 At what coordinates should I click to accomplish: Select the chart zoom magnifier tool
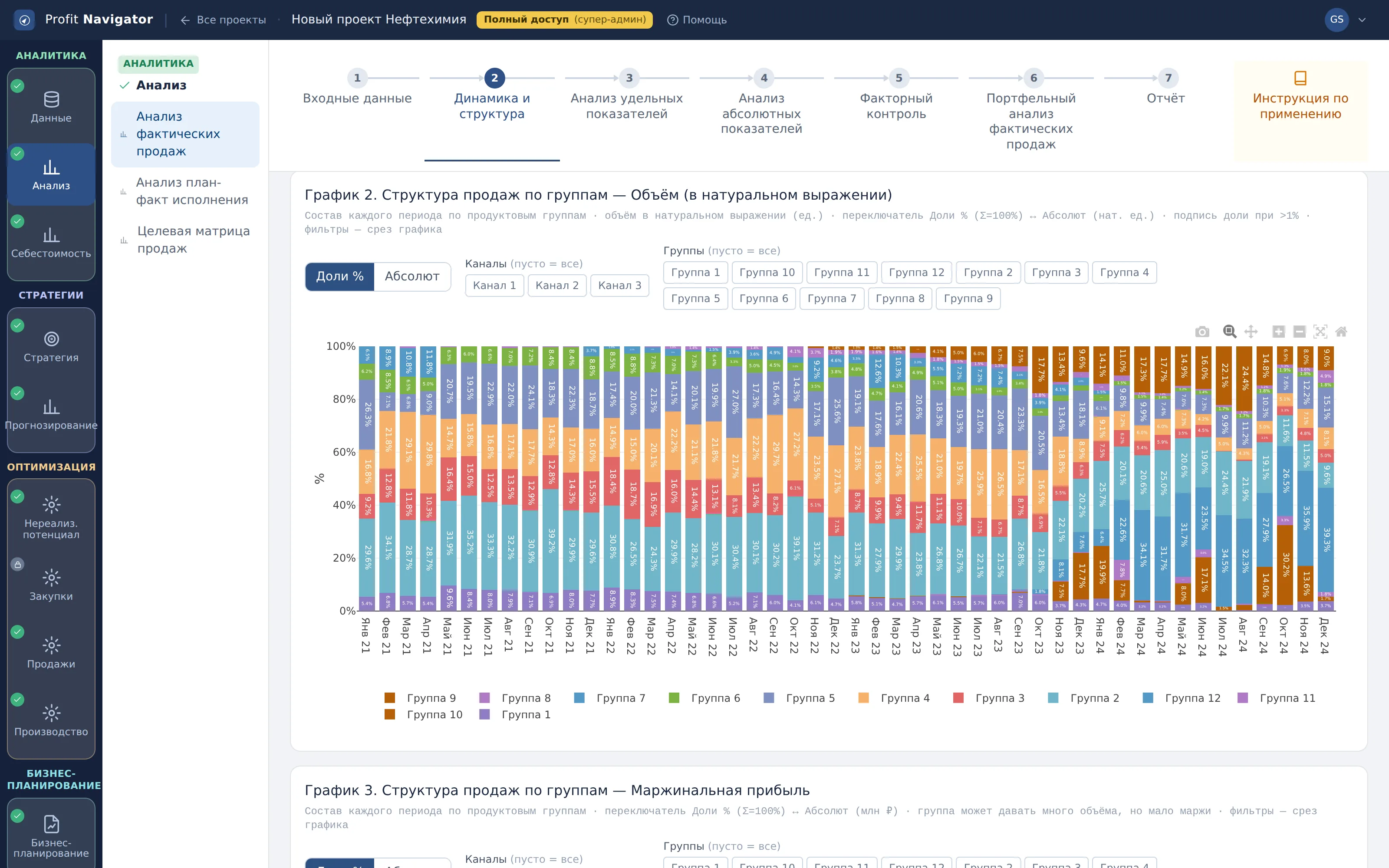pyautogui.click(x=1229, y=332)
